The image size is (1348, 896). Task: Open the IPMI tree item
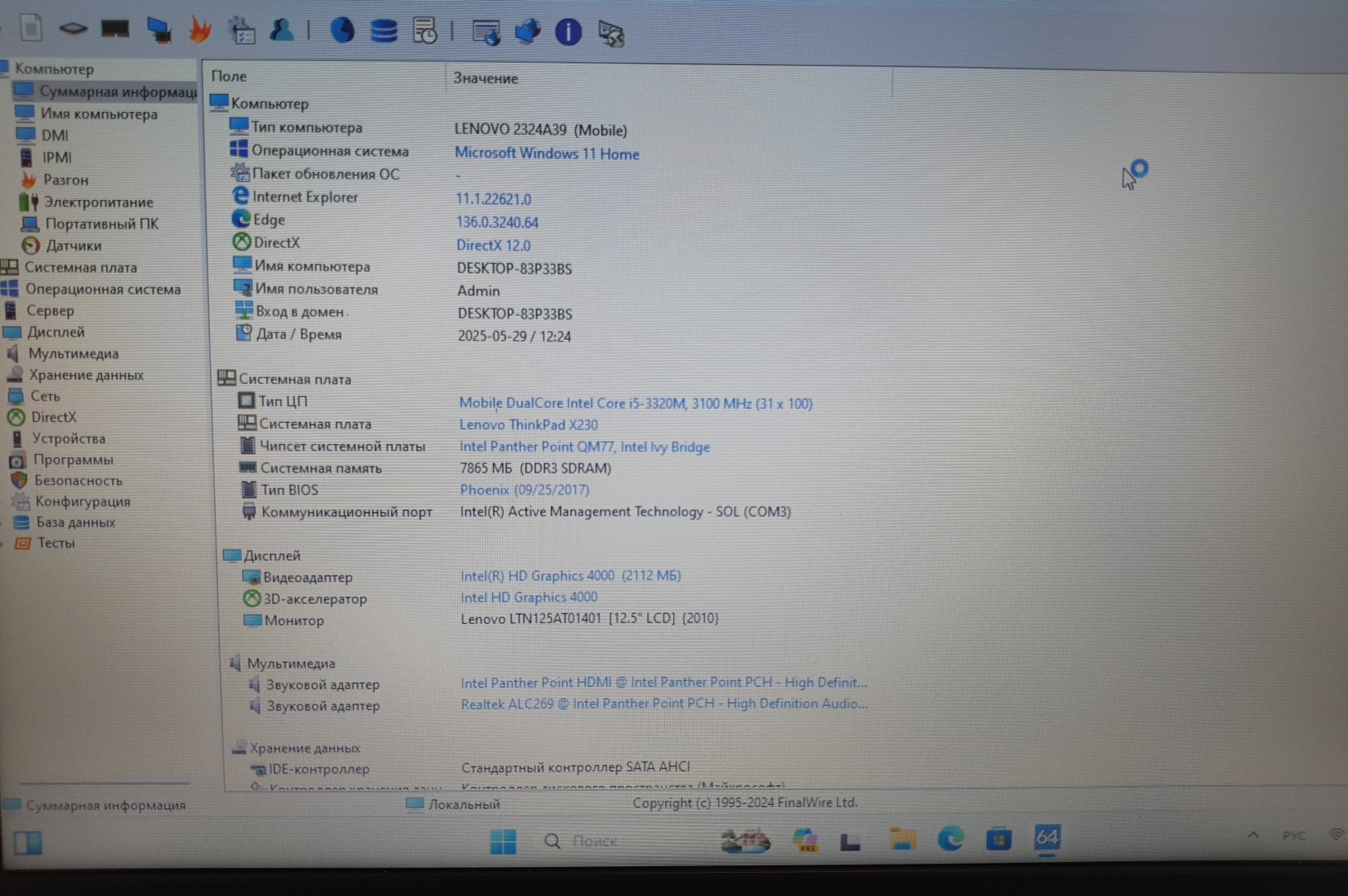point(56,157)
